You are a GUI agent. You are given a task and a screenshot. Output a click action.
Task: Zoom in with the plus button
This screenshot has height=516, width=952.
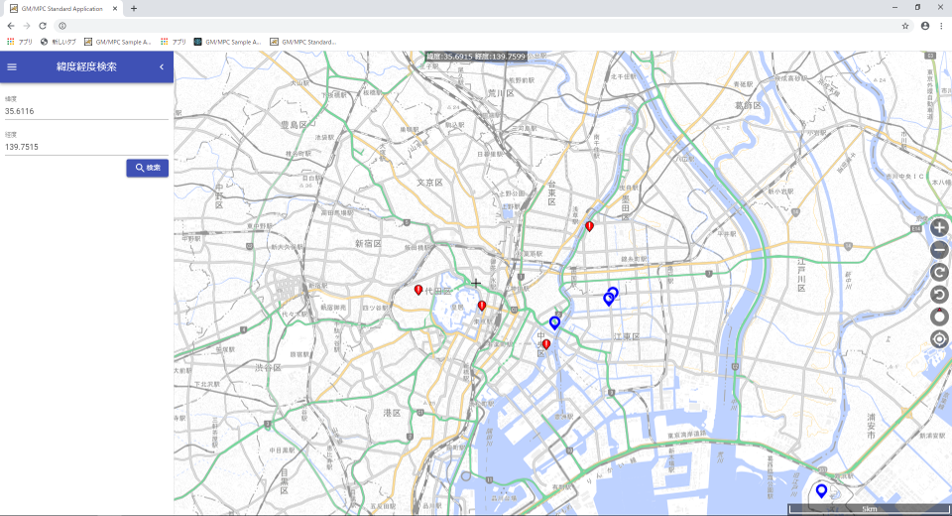(939, 228)
